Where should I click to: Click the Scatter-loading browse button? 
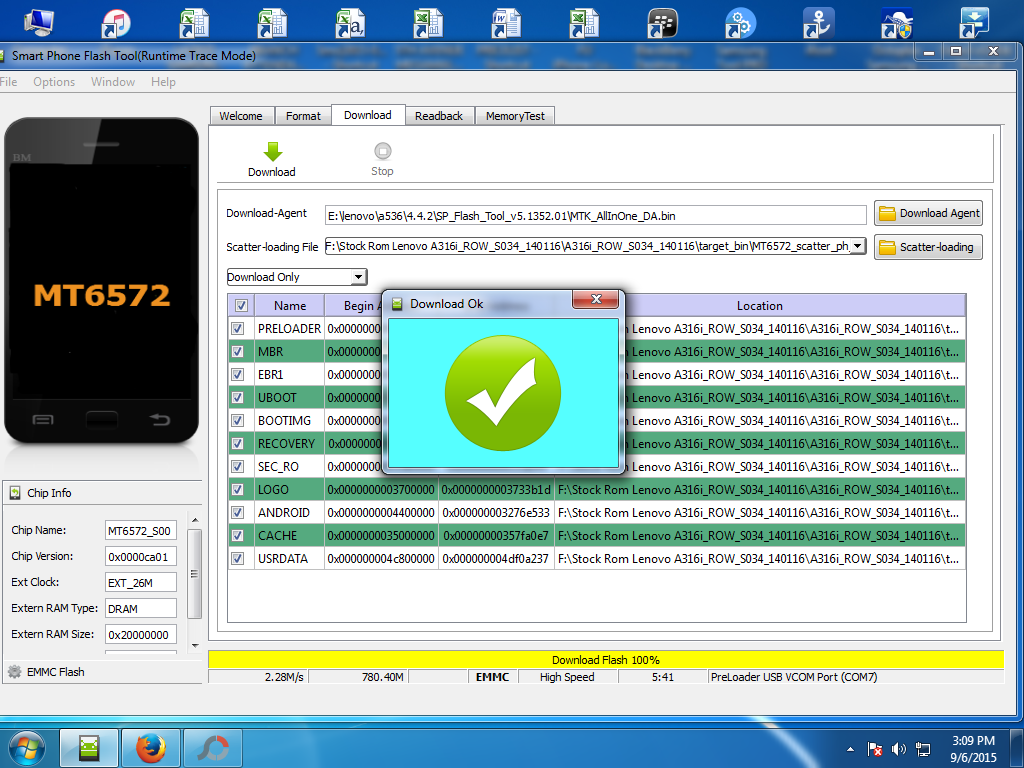tap(928, 247)
